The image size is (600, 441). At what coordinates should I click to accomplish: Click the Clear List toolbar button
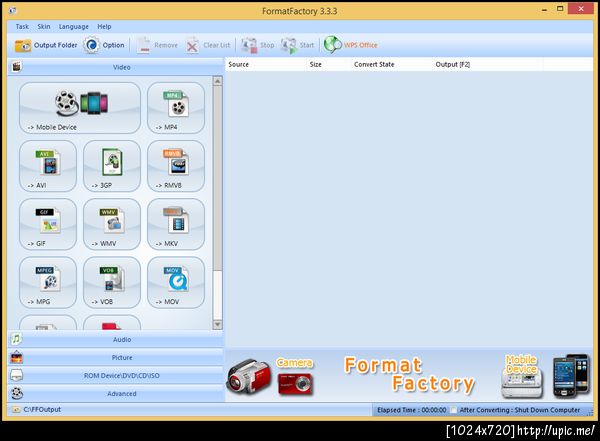click(x=208, y=46)
